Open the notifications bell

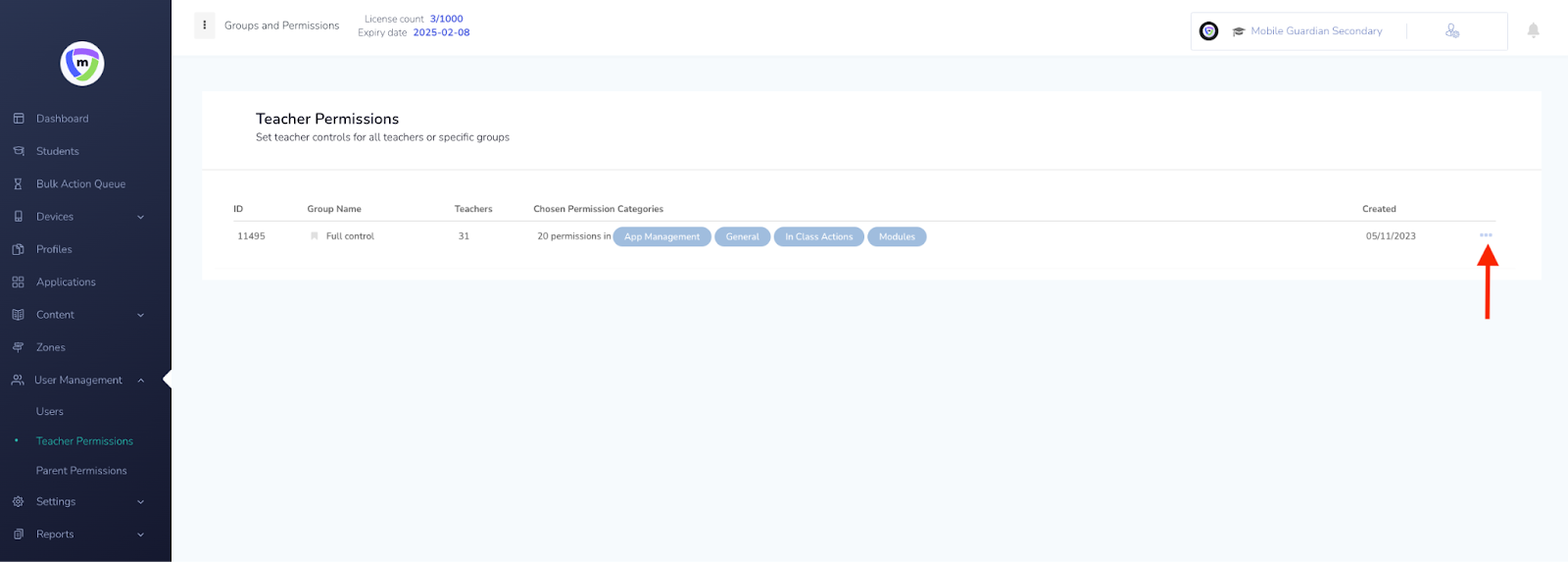click(x=1534, y=30)
